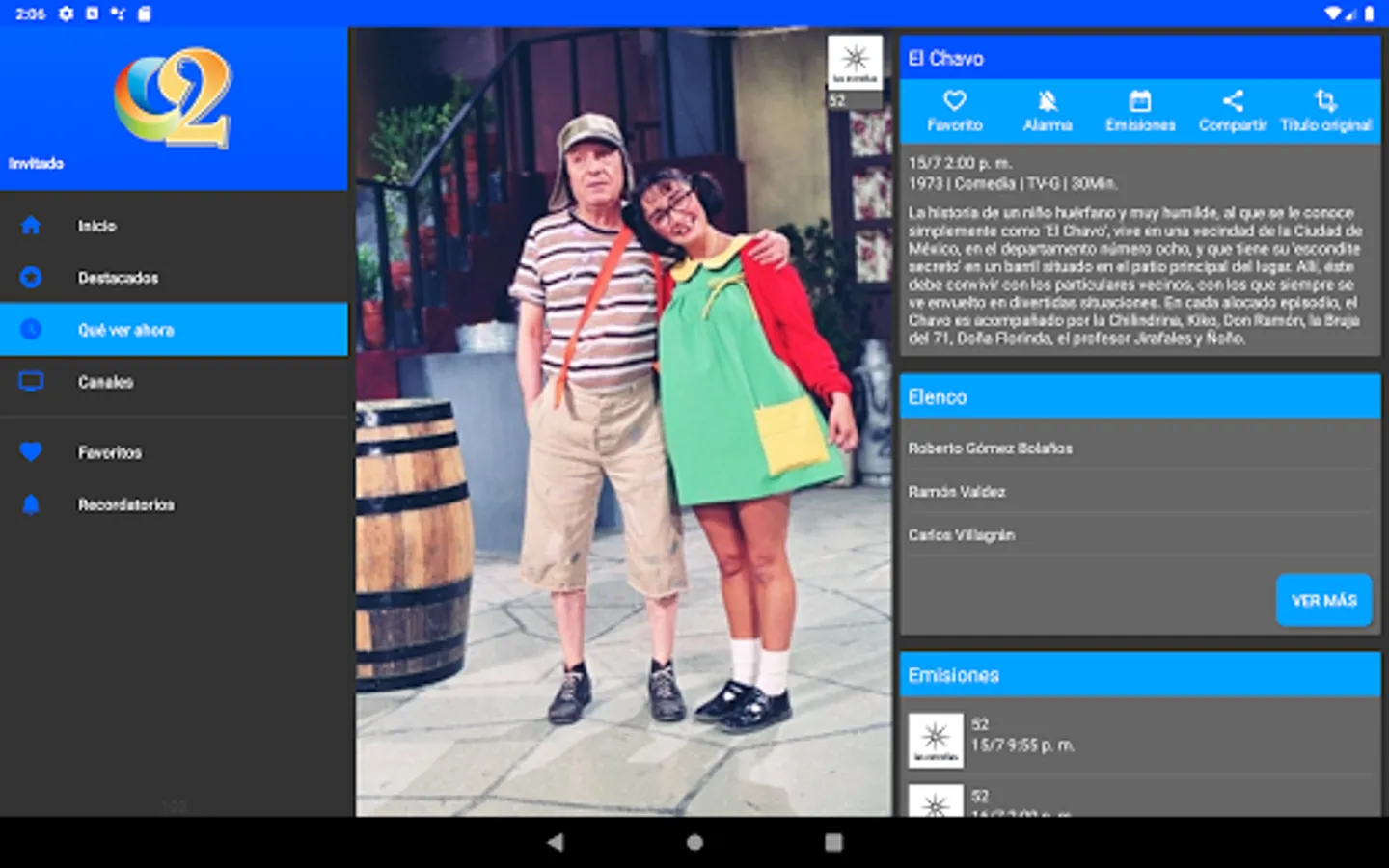Screen dimensions: 1389x868
Task: Click the VER MÁS button under Elenco
Action: (x=1323, y=600)
